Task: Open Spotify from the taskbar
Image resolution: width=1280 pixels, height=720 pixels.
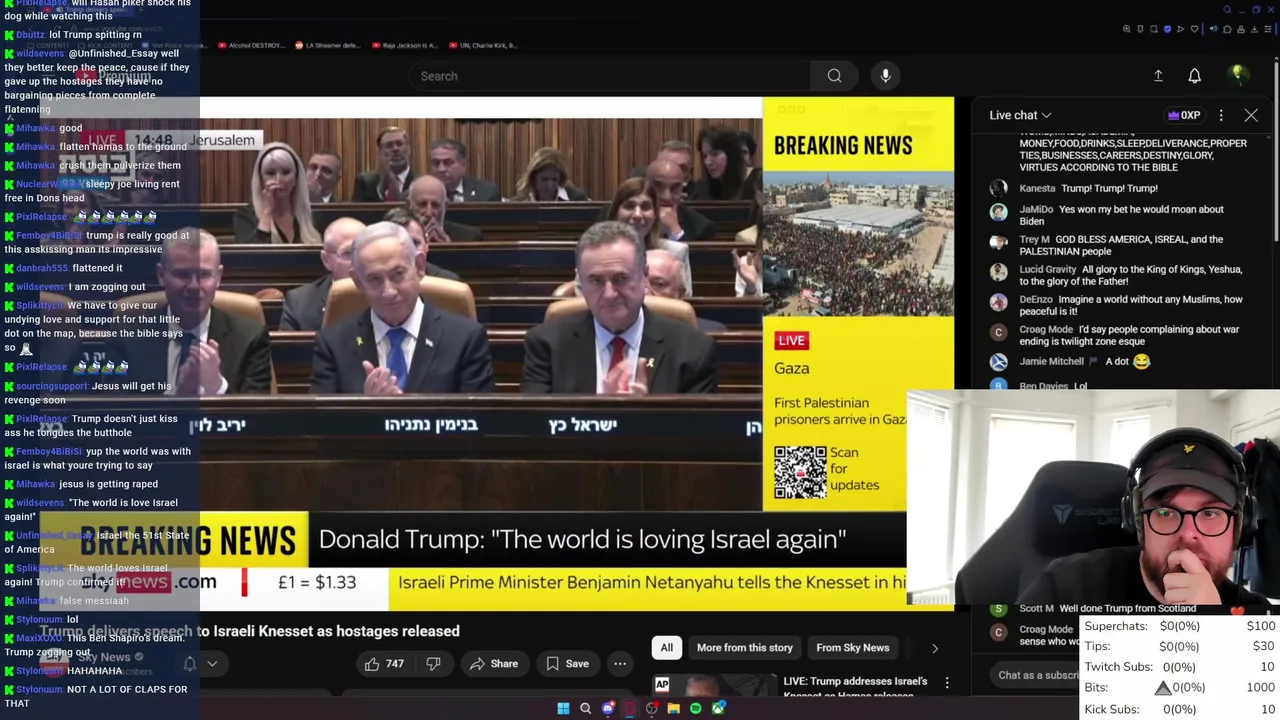Action: [696, 708]
